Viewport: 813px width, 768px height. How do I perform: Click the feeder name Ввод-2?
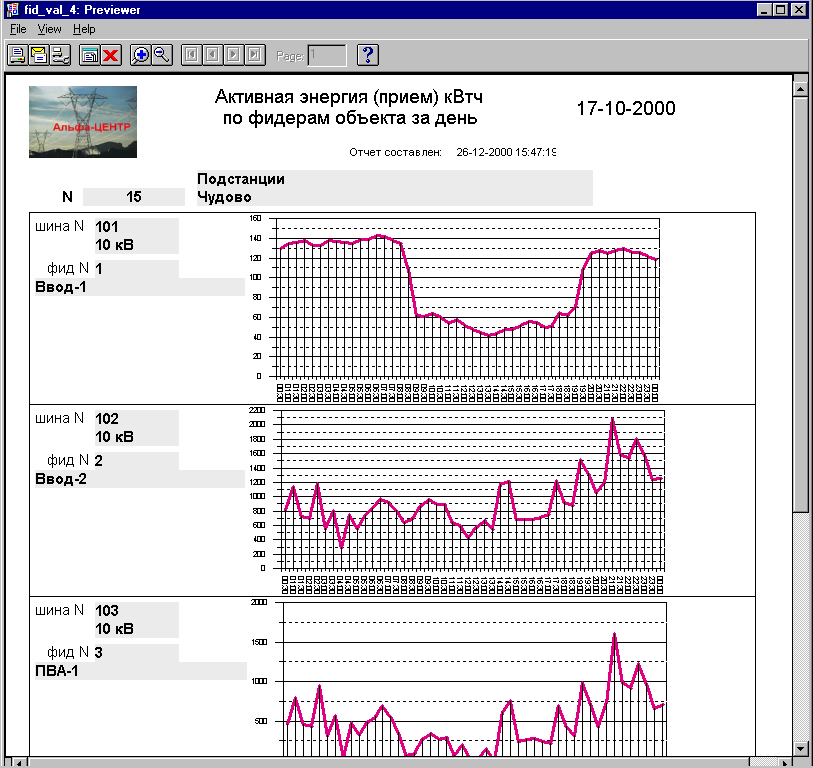coord(61,479)
